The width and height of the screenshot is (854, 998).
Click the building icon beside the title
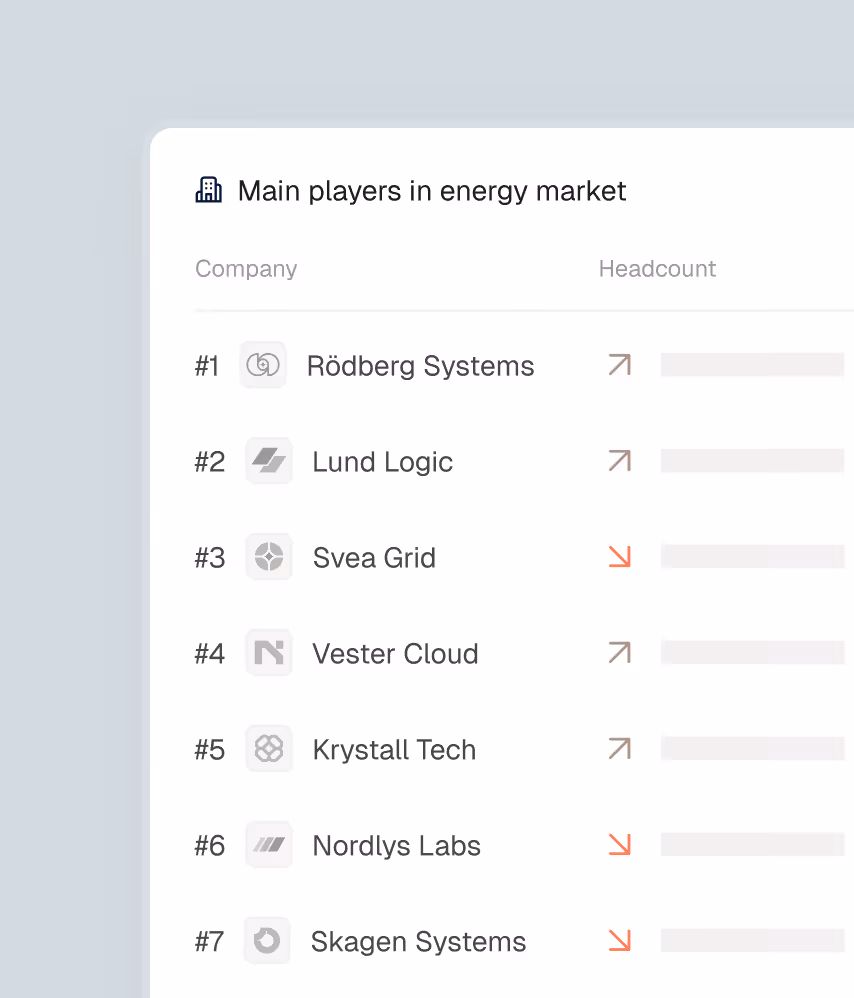[x=209, y=190]
